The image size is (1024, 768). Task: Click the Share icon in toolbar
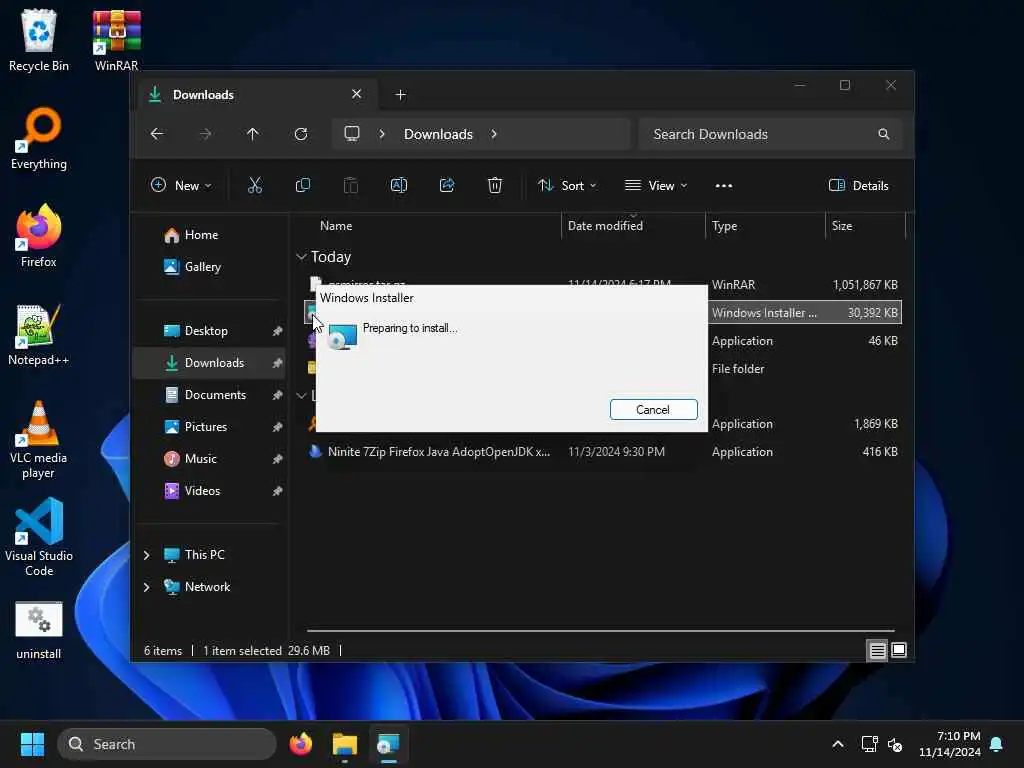point(447,185)
